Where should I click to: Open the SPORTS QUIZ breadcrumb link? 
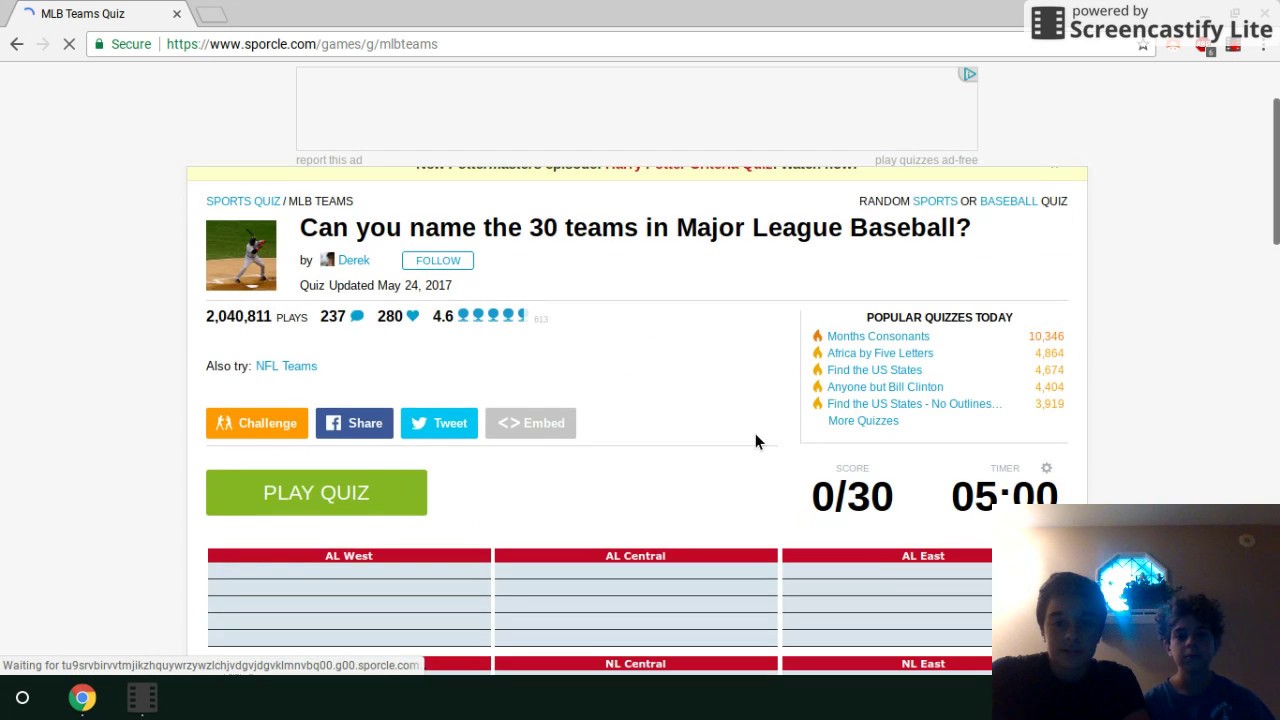coord(243,201)
